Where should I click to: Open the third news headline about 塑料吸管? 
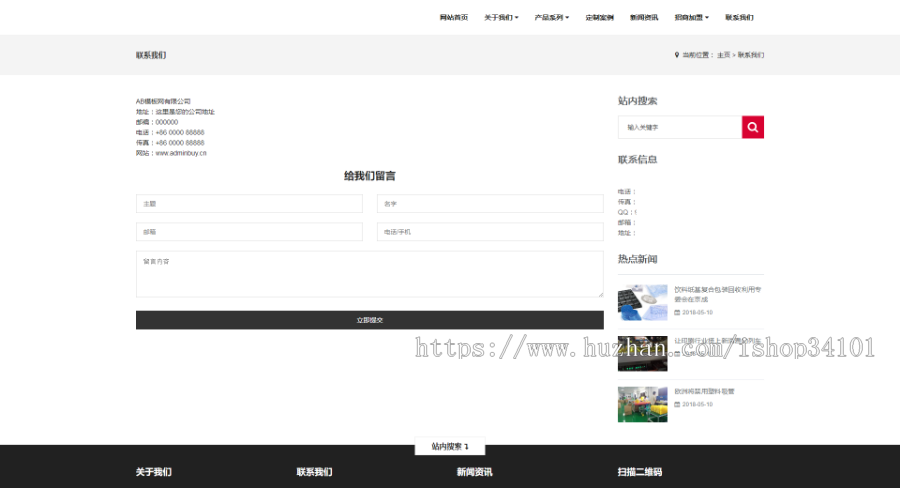point(704,391)
